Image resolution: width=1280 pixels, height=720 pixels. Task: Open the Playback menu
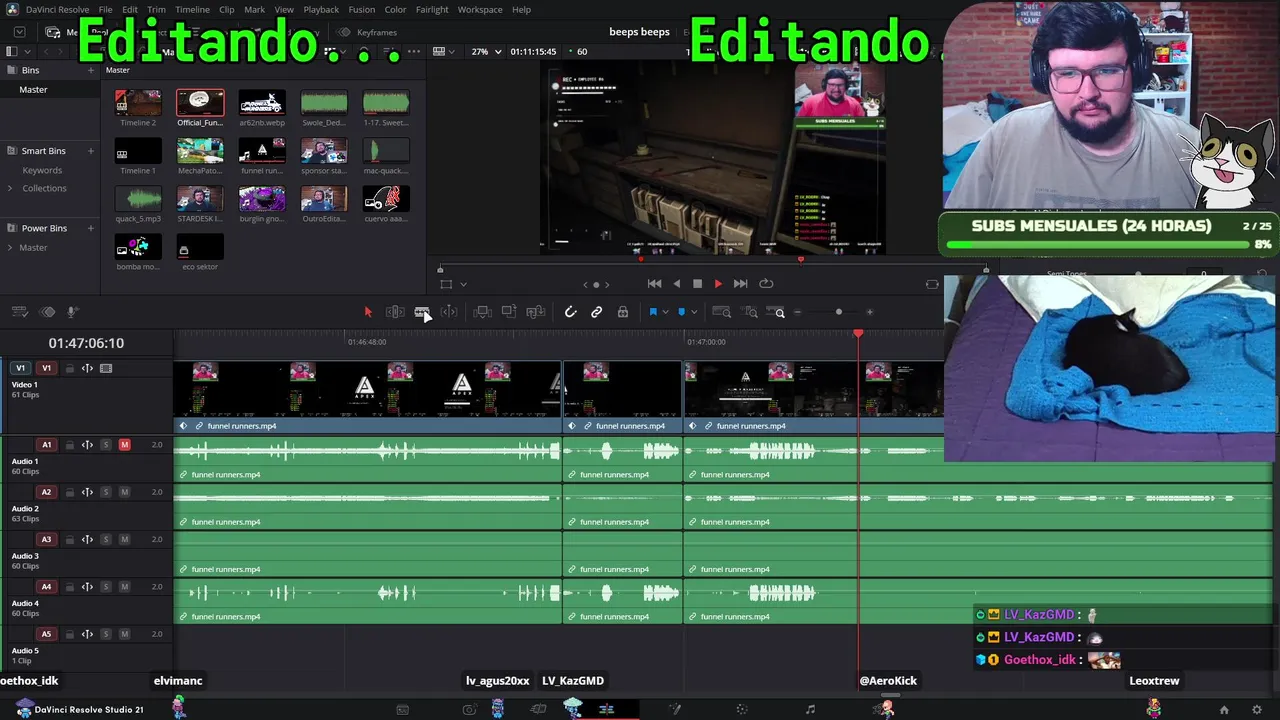pos(321,10)
